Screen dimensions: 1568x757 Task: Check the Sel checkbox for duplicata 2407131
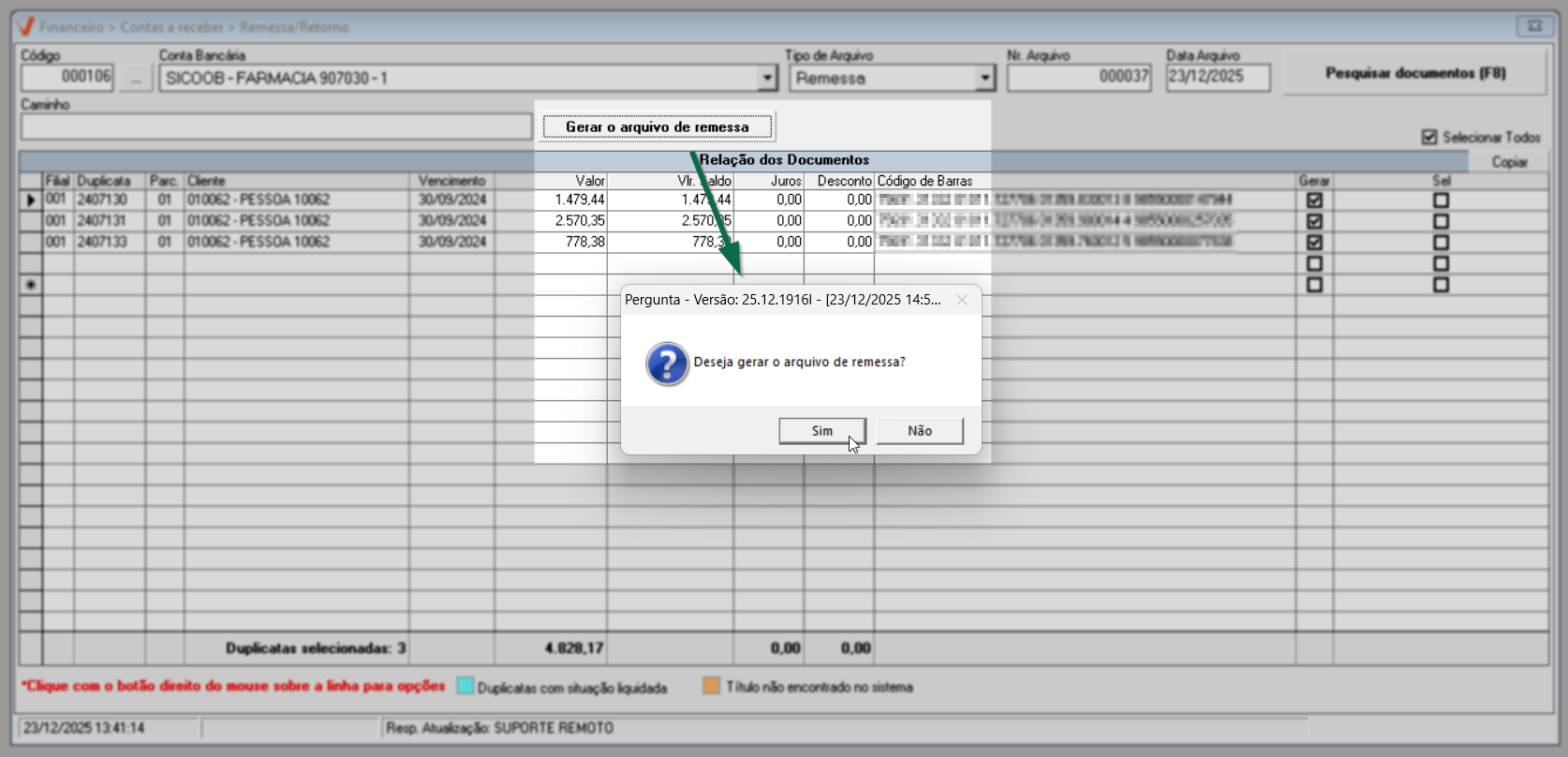(1441, 221)
